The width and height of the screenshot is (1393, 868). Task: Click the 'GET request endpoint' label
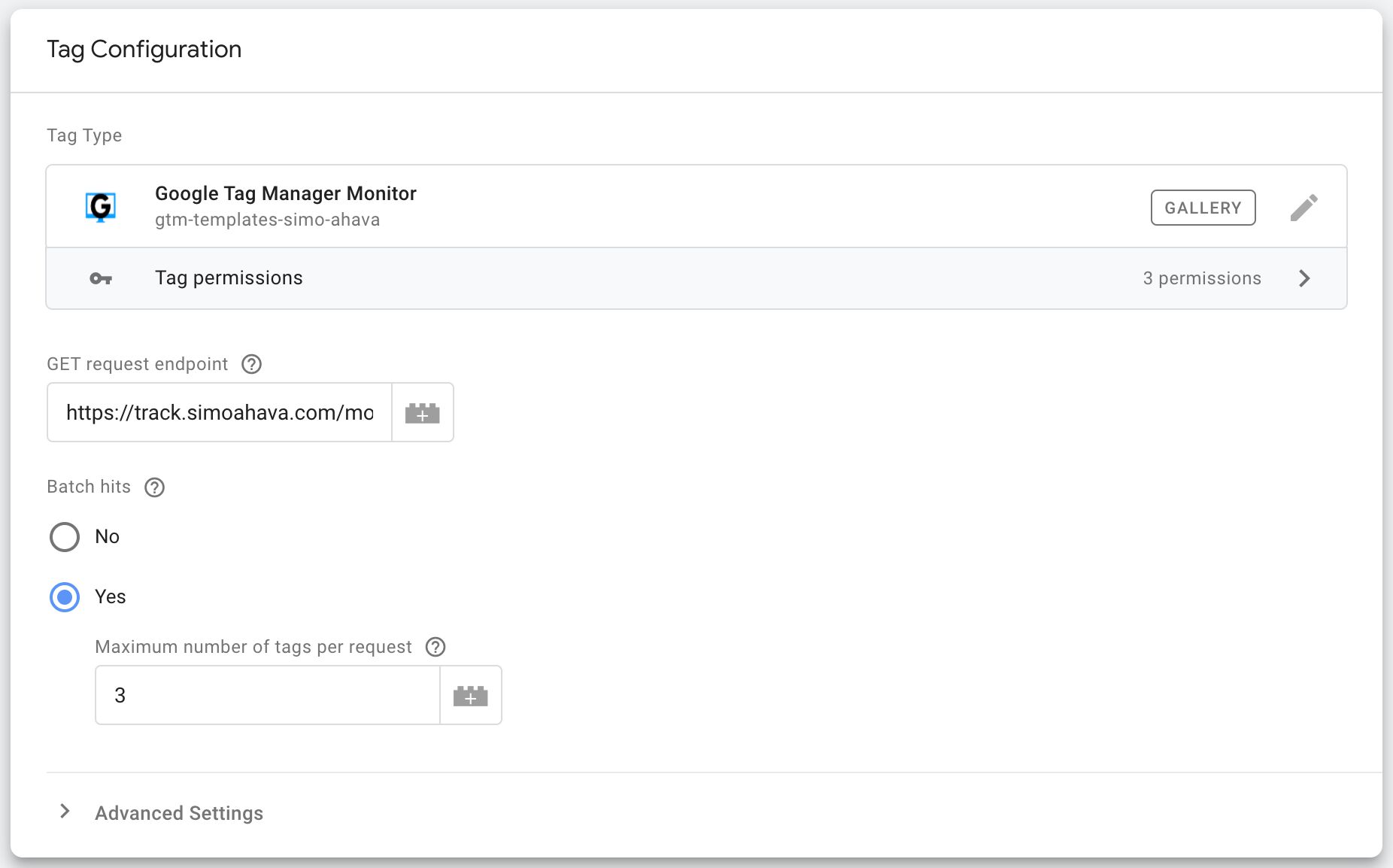click(137, 364)
